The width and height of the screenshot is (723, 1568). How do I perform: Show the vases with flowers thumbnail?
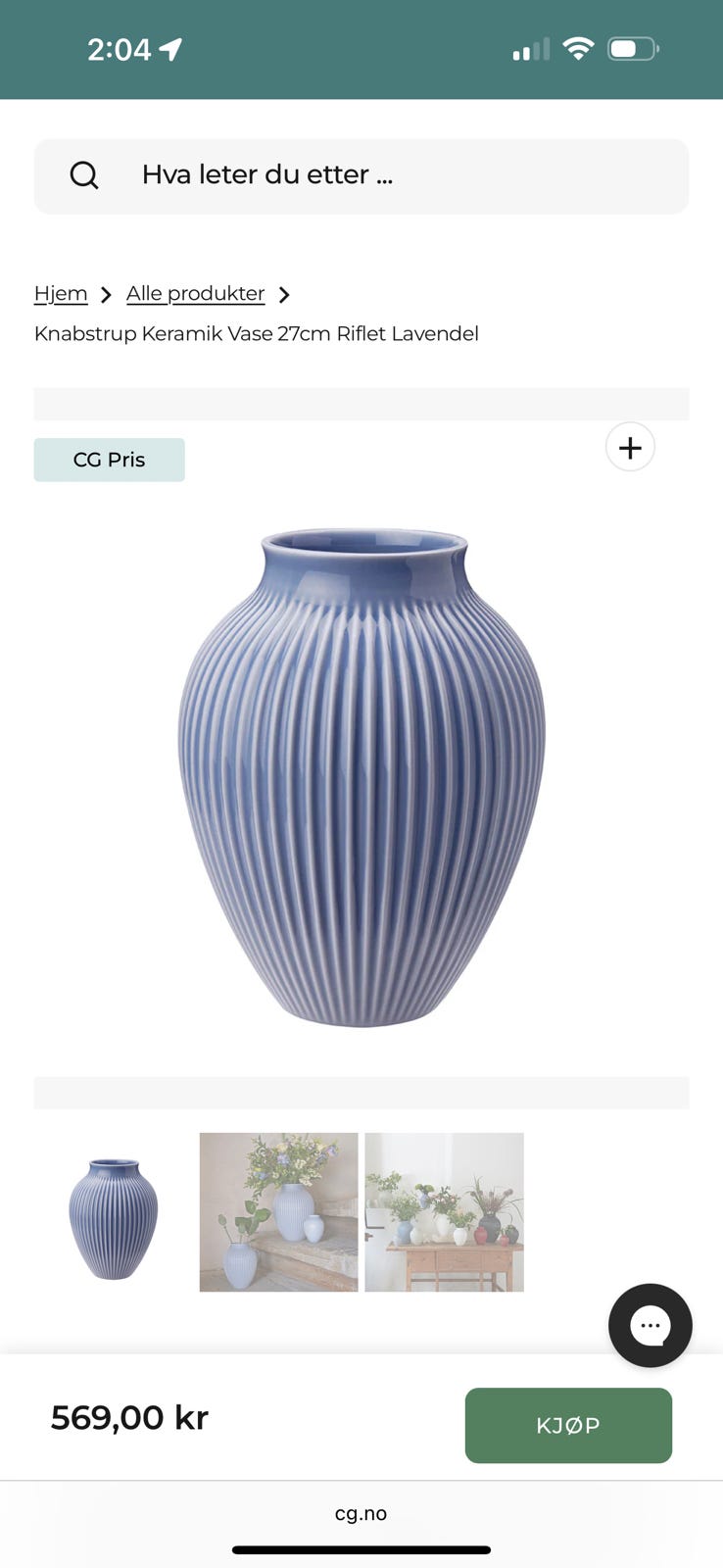coord(279,1212)
